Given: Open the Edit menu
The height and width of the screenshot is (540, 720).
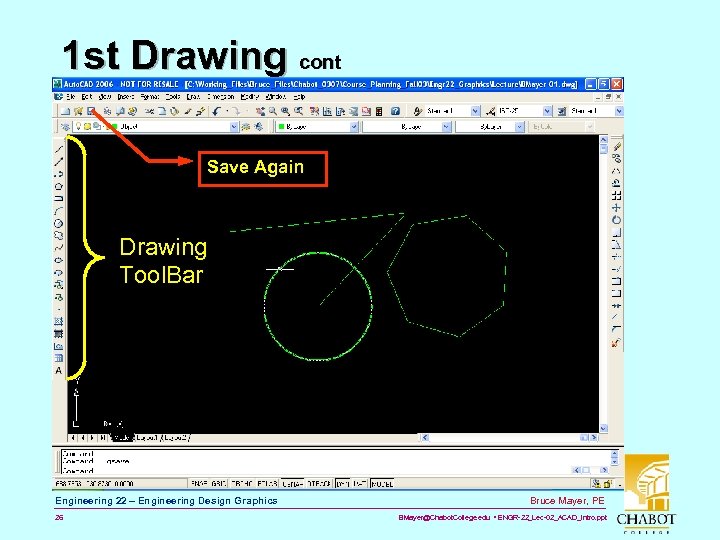Looking at the screenshot, I should [x=87, y=97].
